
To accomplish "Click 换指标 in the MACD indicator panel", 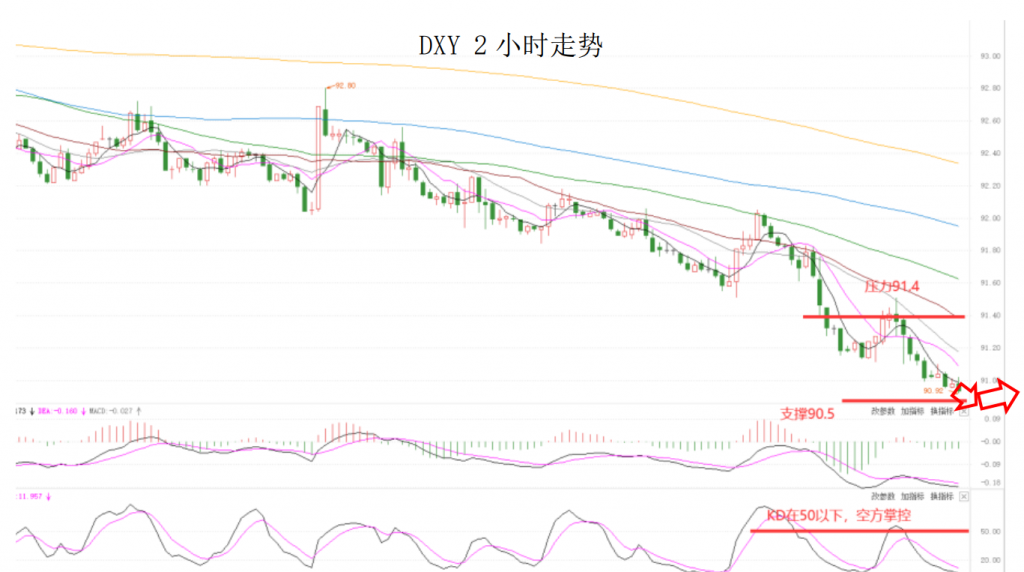I will coord(942,411).
